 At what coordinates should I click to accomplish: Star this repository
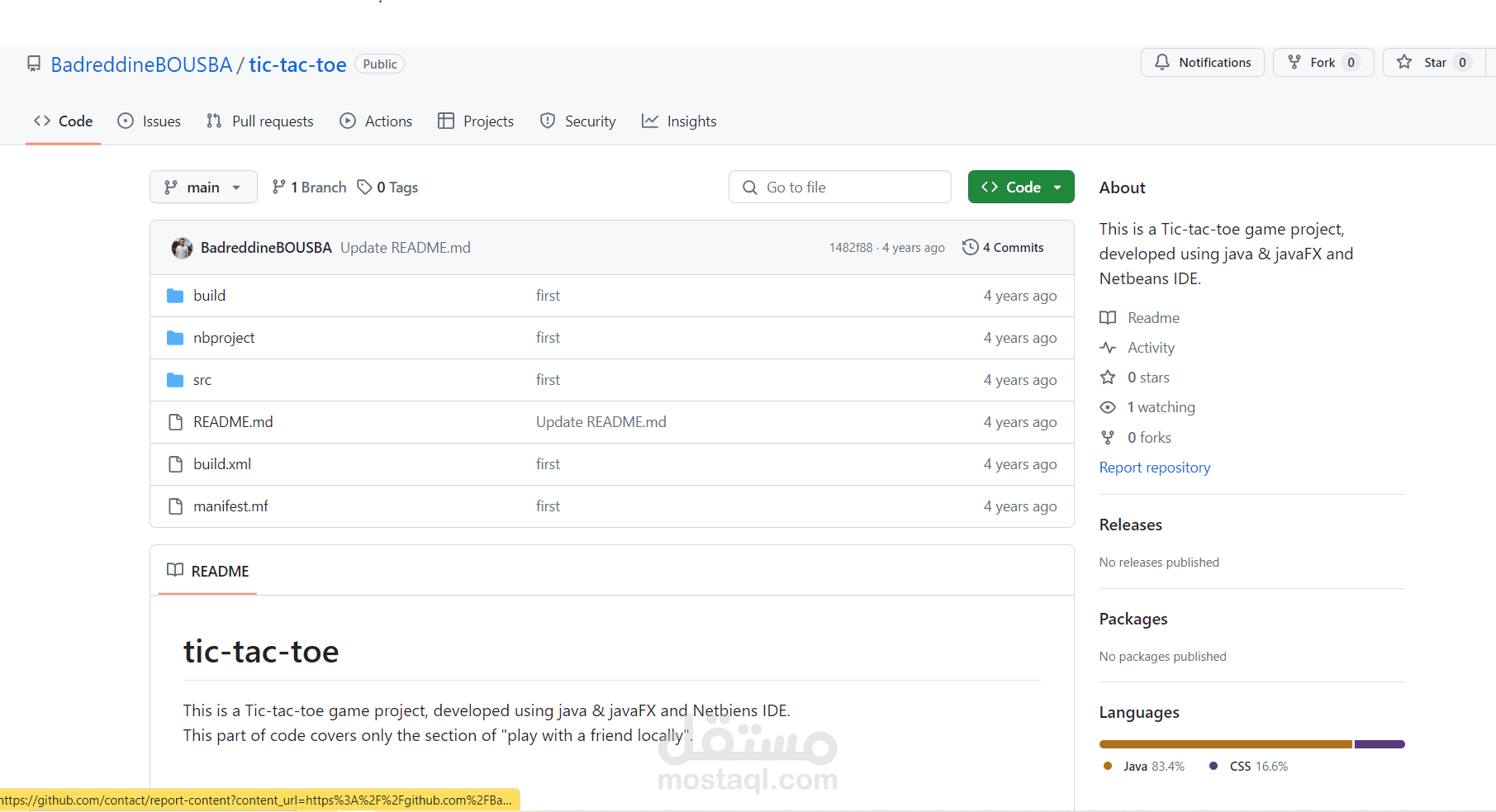coord(1434,63)
